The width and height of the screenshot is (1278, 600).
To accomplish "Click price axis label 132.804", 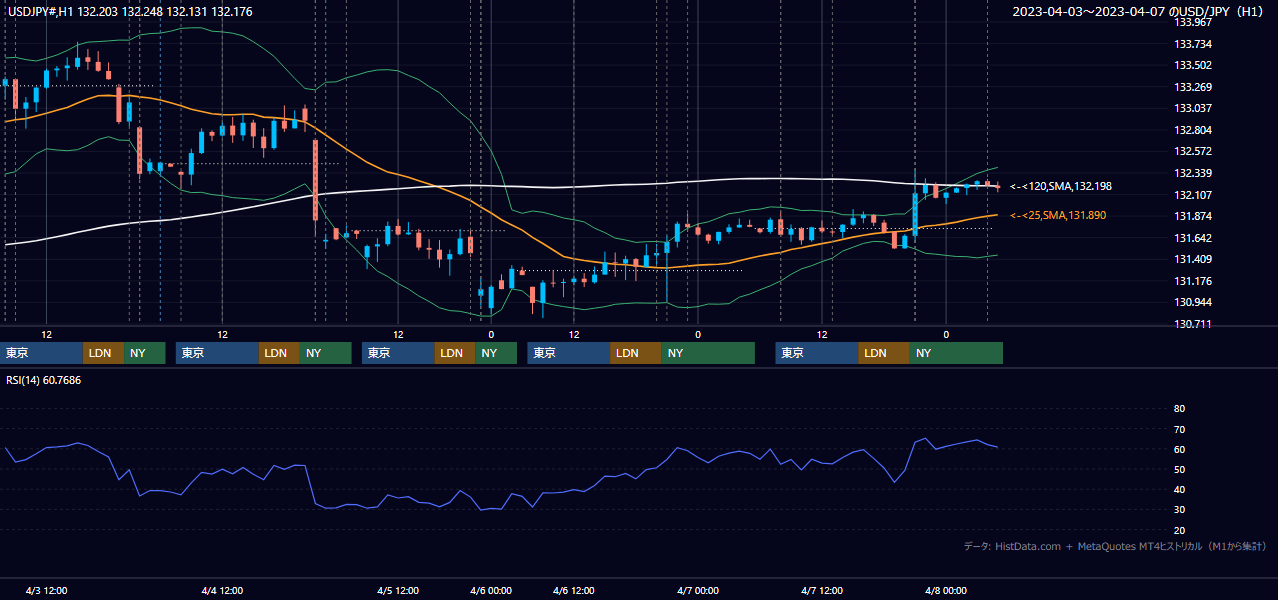I will [1192, 130].
